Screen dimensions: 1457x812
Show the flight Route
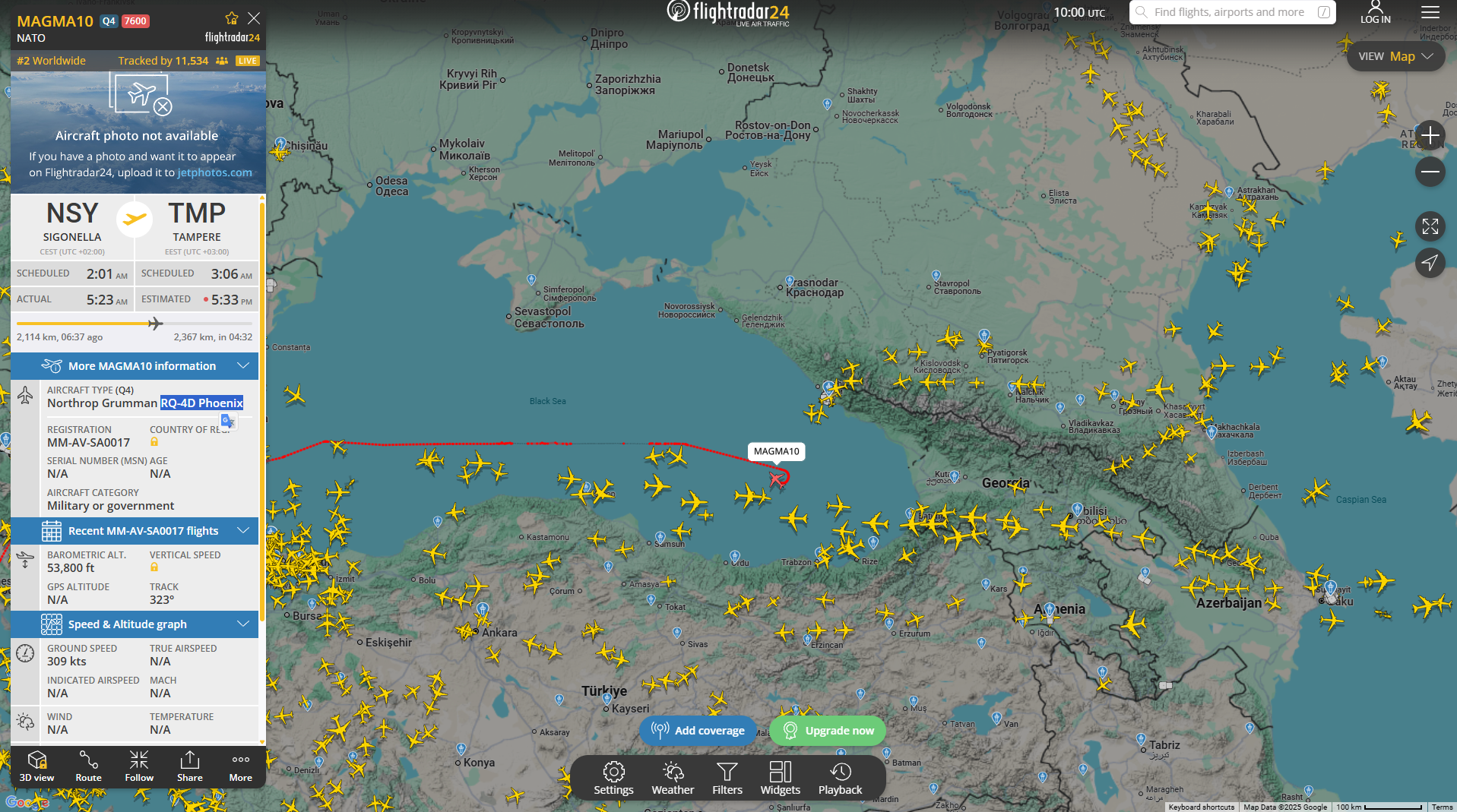coord(88,766)
